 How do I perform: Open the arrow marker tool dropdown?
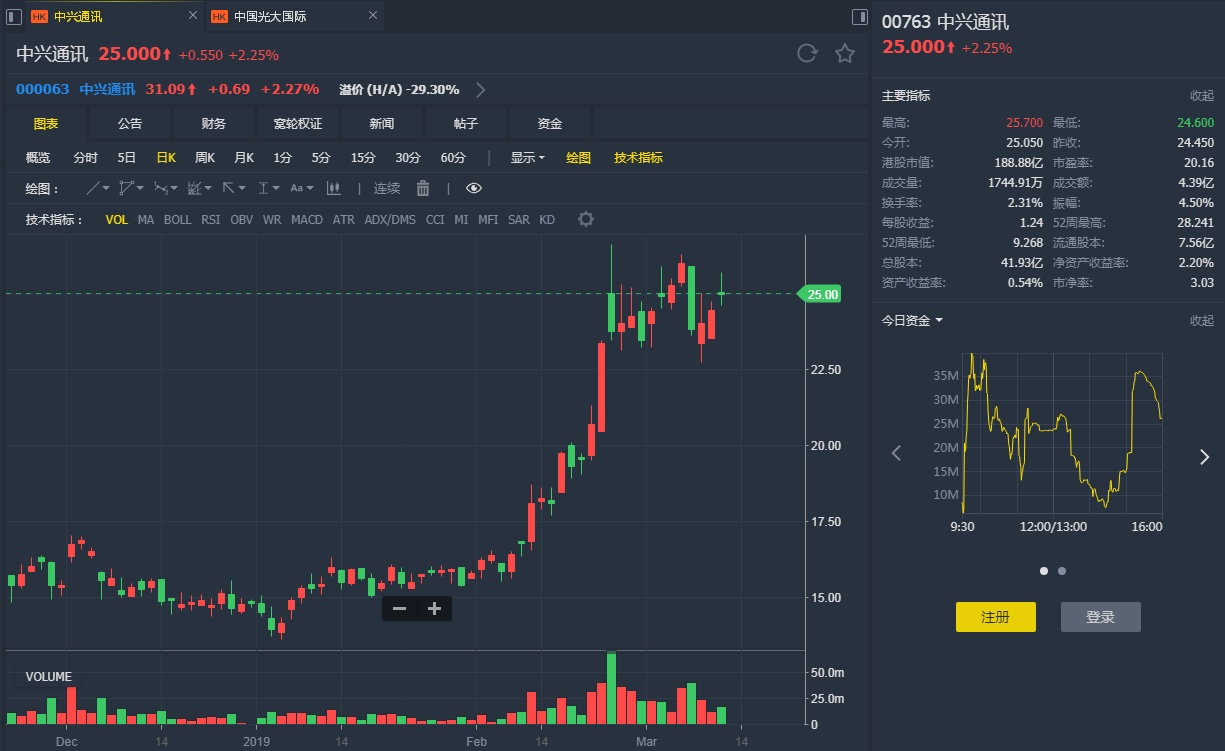(x=234, y=188)
